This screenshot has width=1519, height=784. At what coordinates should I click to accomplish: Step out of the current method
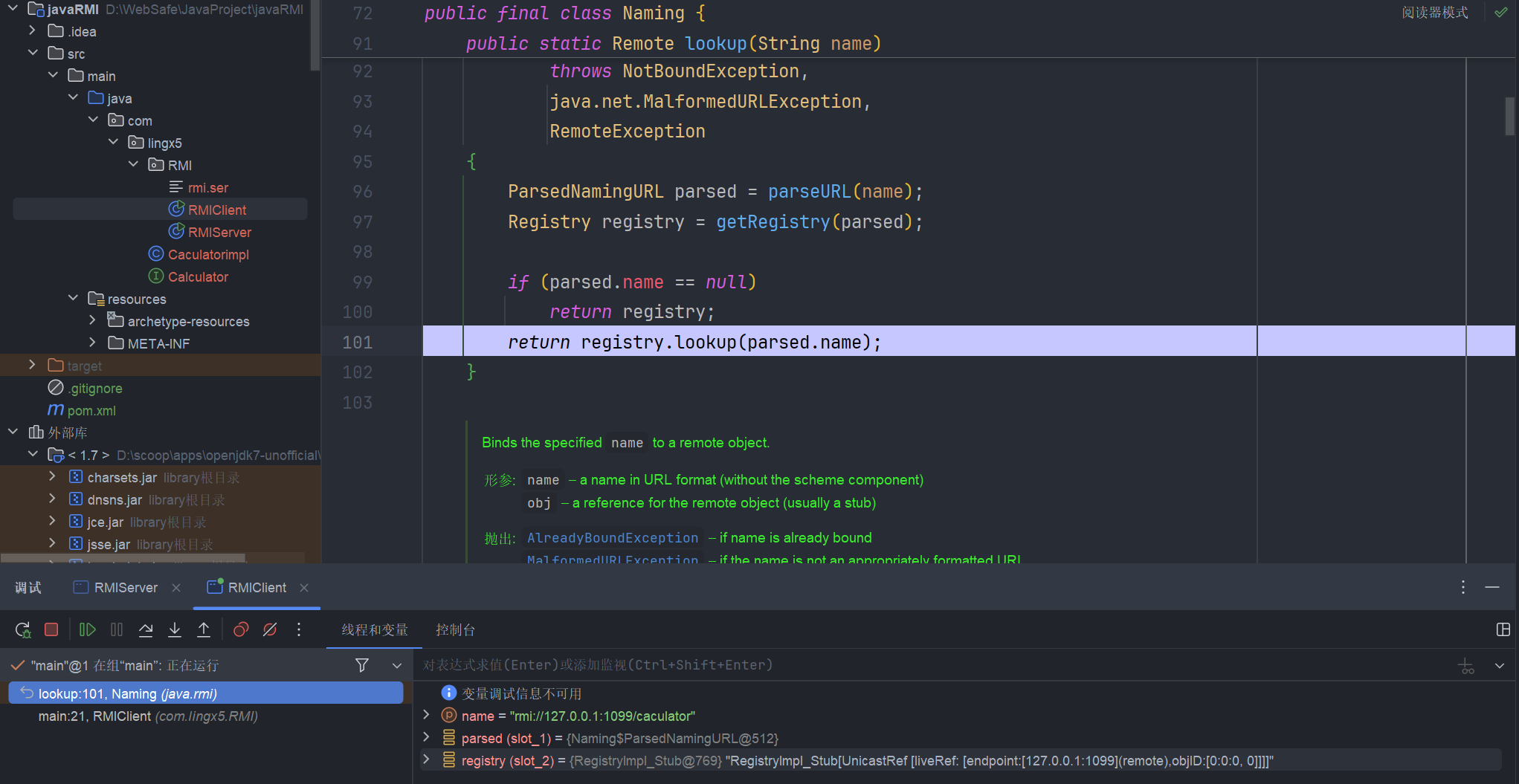coord(204,630)
